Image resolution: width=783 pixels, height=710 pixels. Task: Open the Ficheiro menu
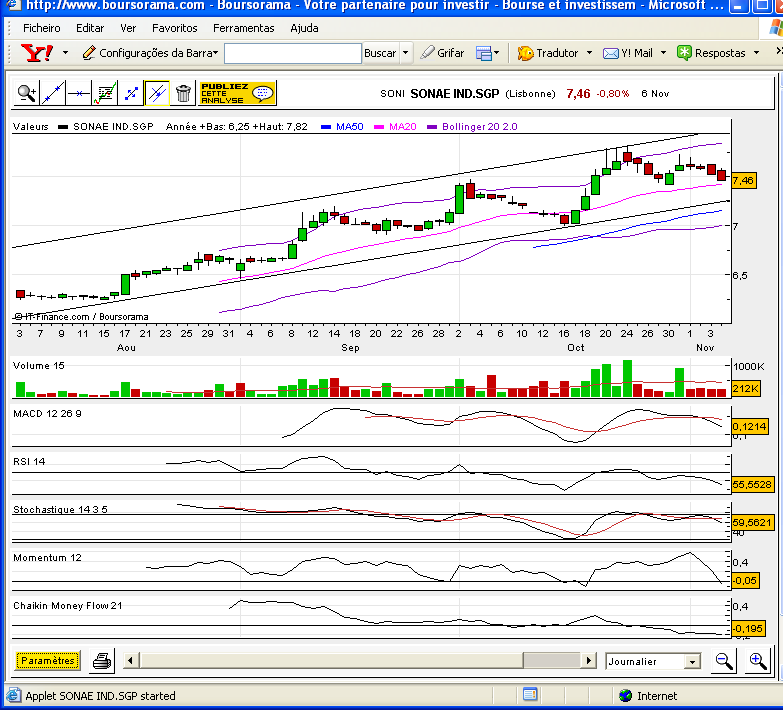[41, 28]
